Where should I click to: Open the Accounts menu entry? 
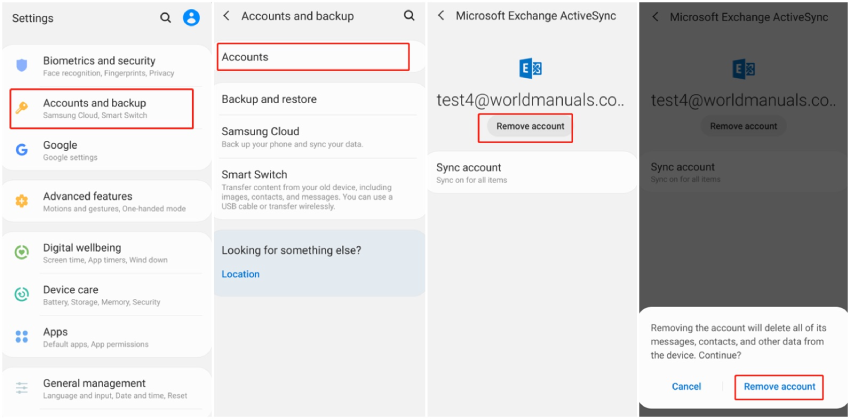pos(313,57)
